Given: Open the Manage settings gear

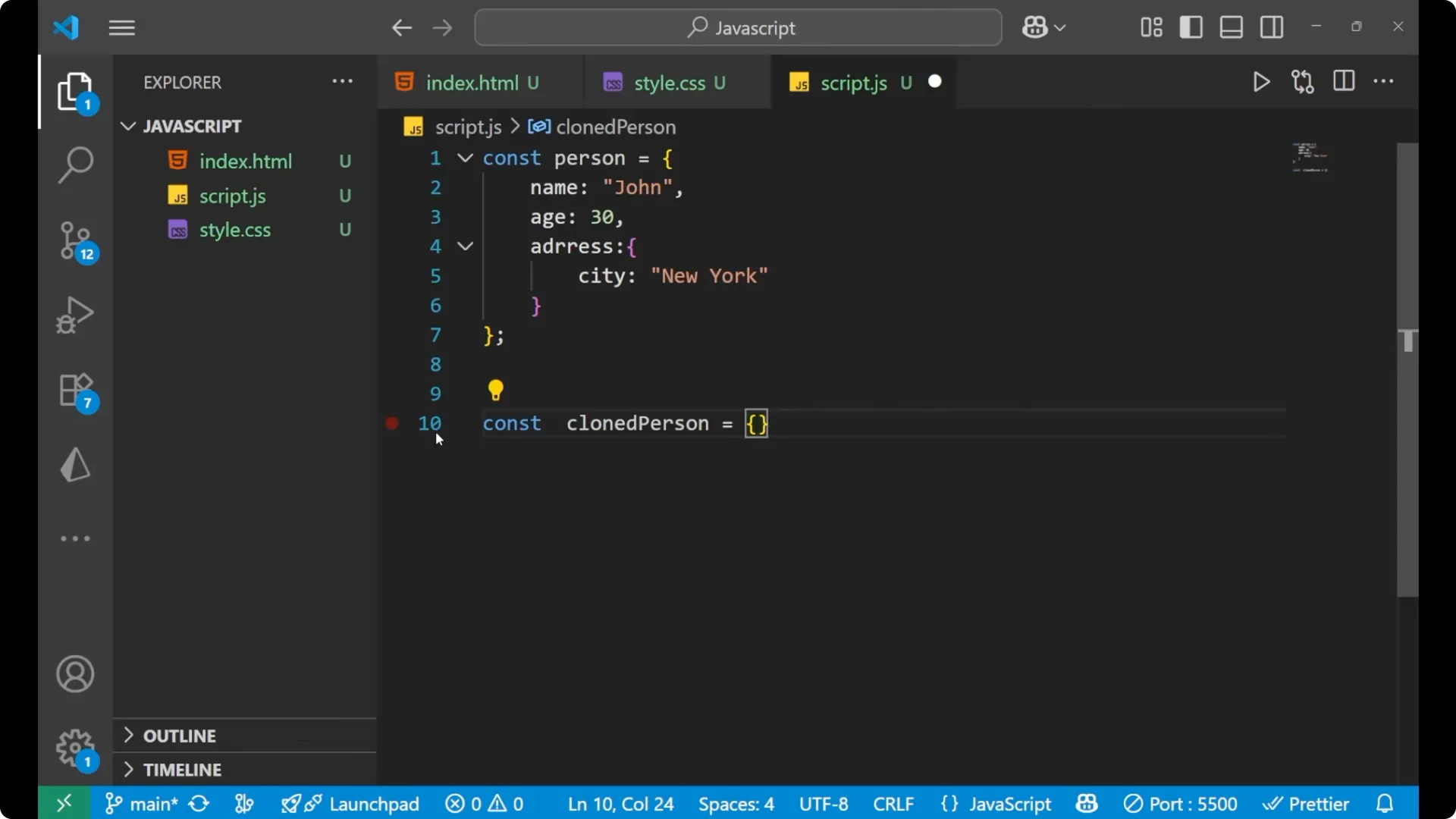Looking at the screenshot, I should click(x=75, y=748).
